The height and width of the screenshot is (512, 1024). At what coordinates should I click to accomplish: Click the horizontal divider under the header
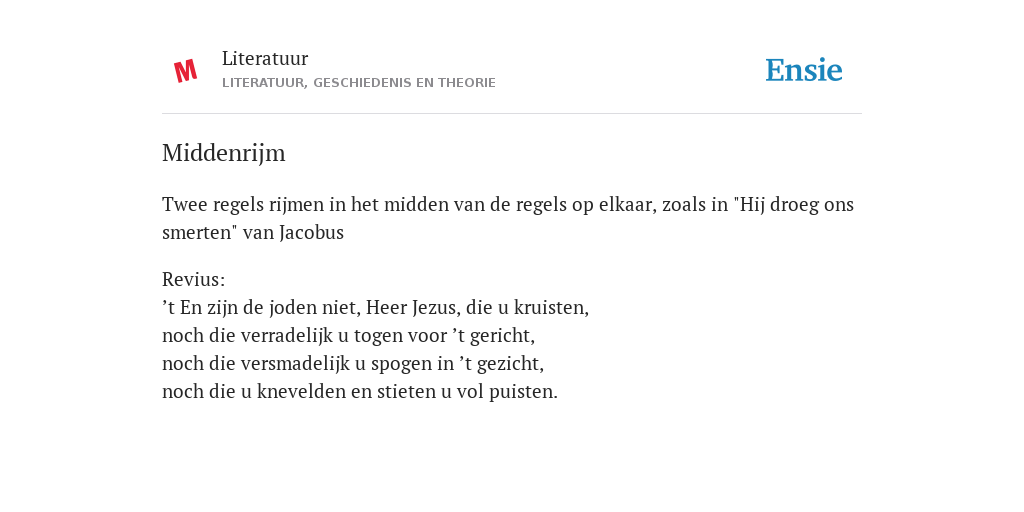(512, 114)
